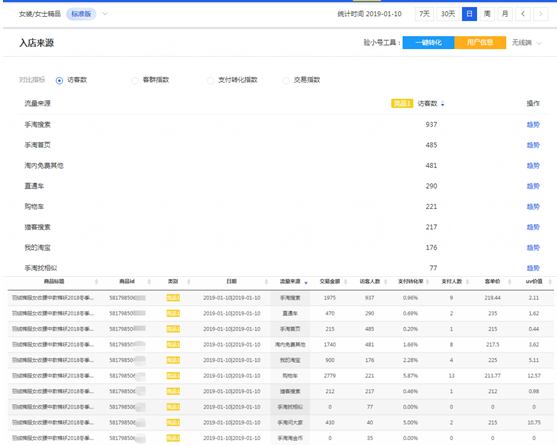Sort by 访客人数 column sort icon
The image size is (557, 446).
pos(385,282)
